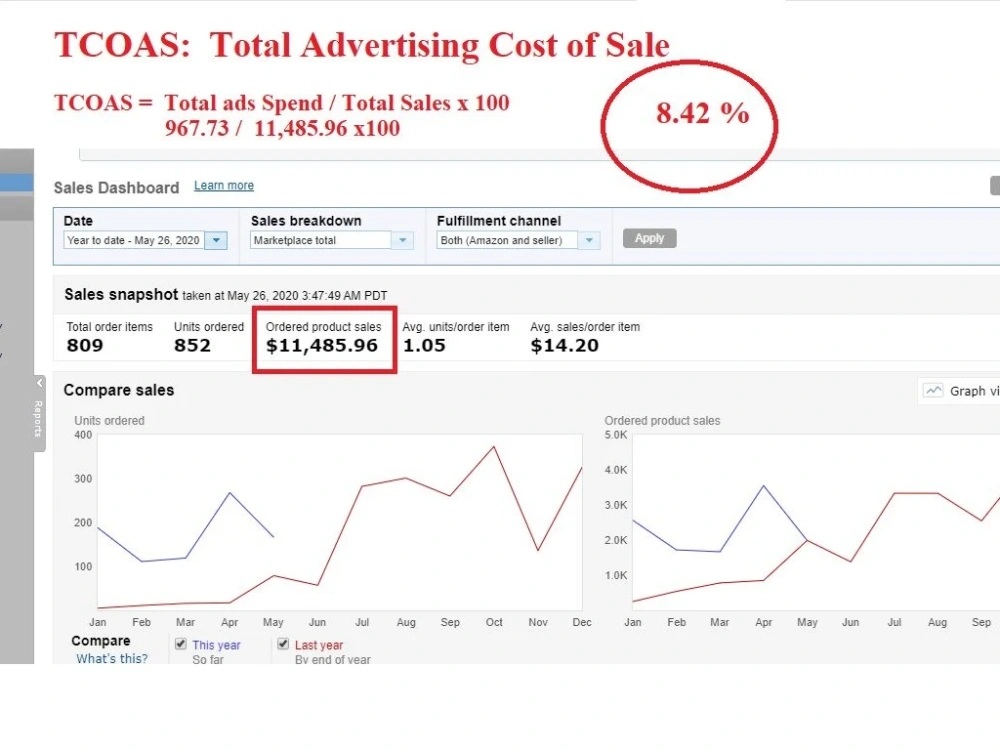Click the Avg. sales/order item value $14.20

(564, 346)
